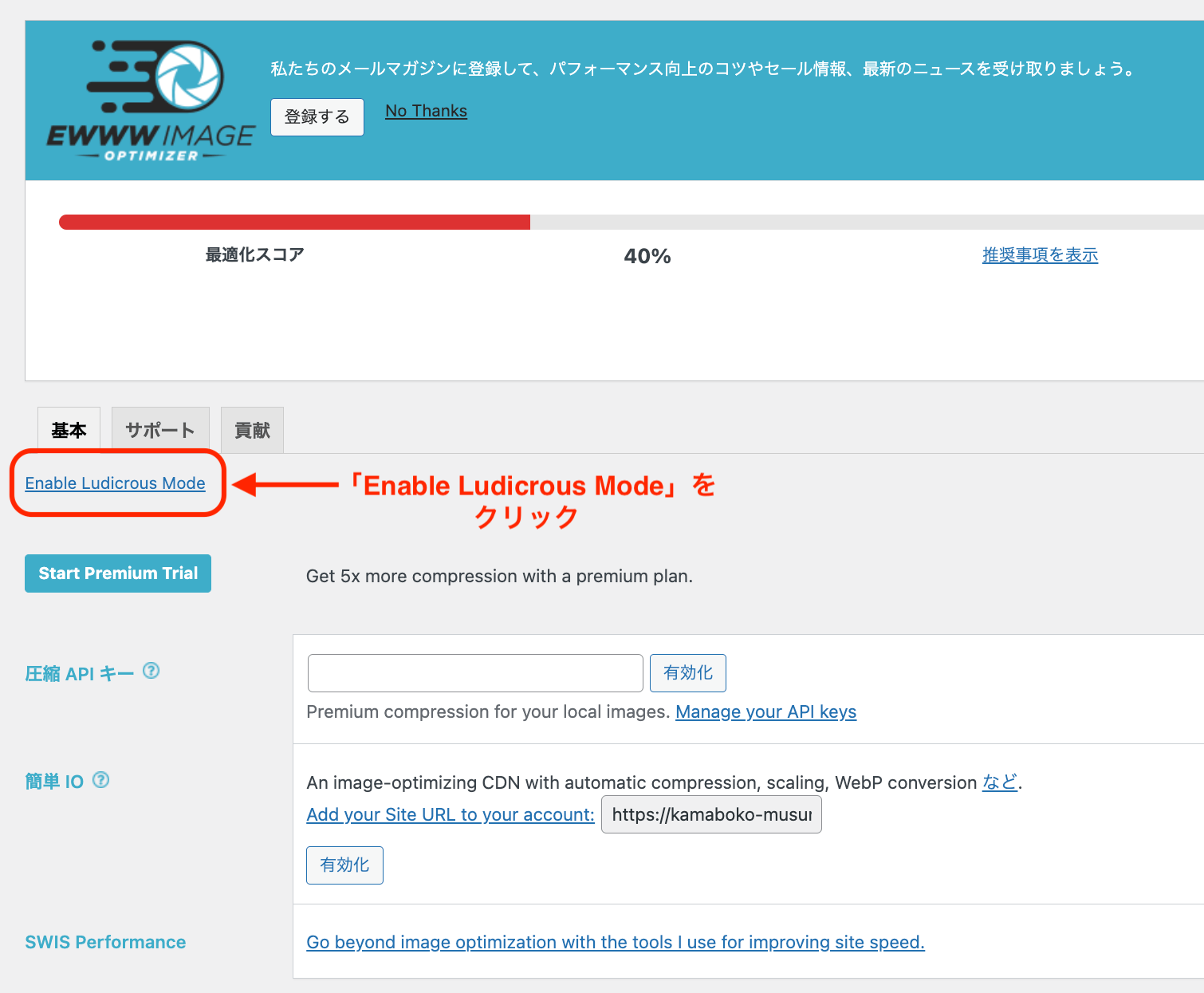Screen dimensions: 1204x993
Task: Click the Enable Ludicrous Mode link
Action: pyautogui.click(x=116, y=483)
